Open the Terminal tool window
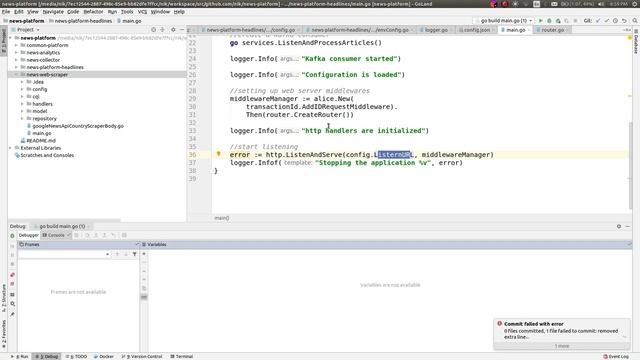The image size is (640, 360). tap(182, 356)
